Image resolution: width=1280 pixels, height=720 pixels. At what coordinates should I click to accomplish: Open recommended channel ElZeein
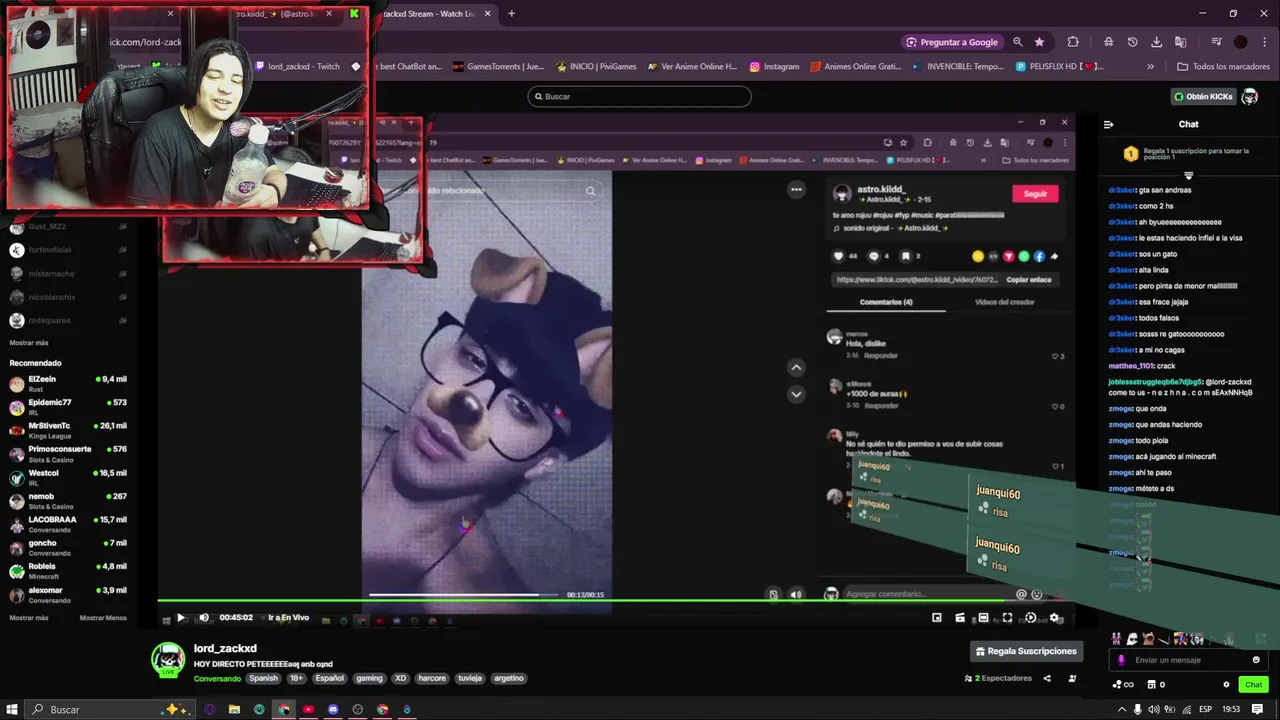click(68, 384)
